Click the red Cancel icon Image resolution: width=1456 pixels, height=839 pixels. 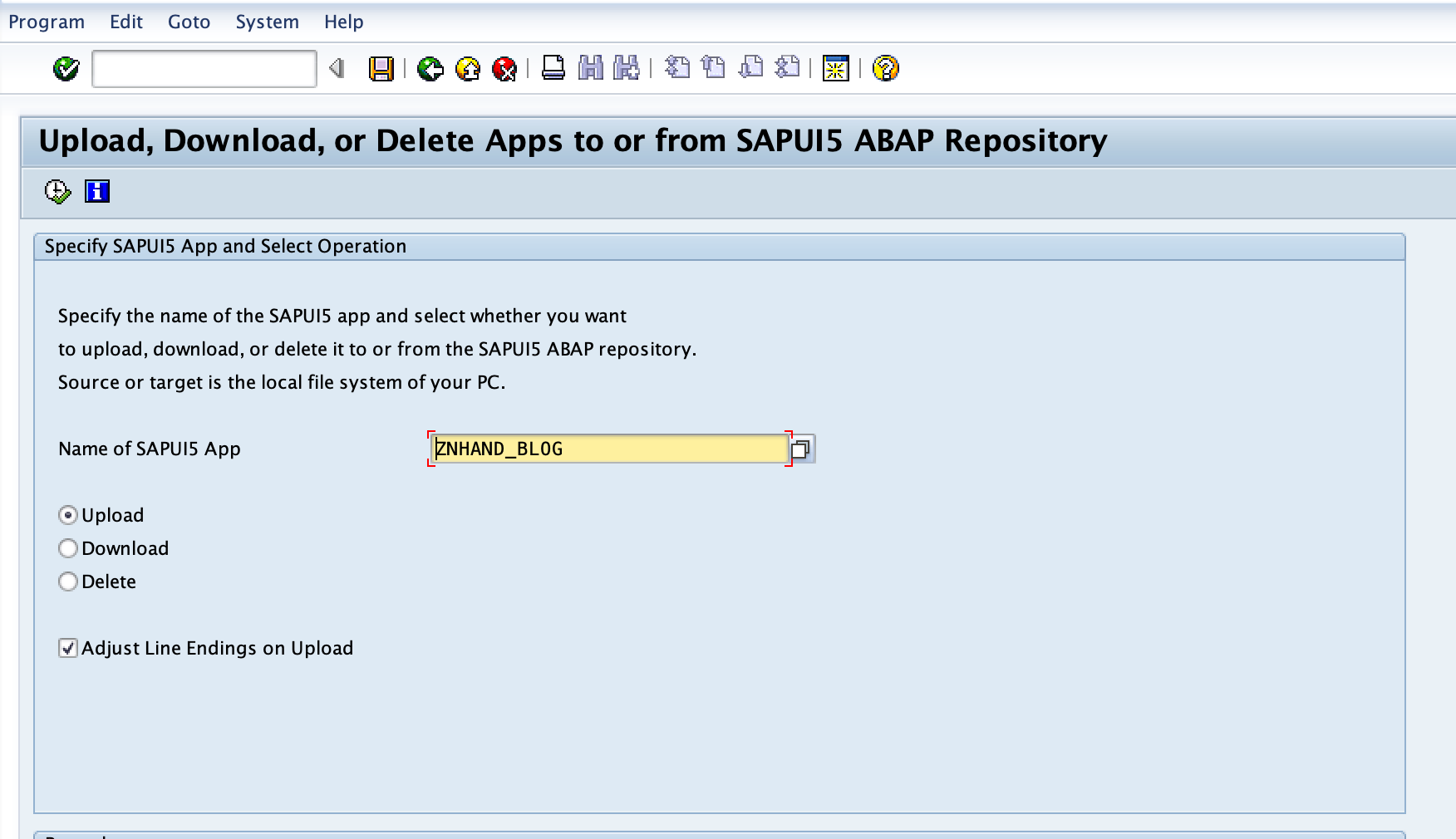coord(504,68)
